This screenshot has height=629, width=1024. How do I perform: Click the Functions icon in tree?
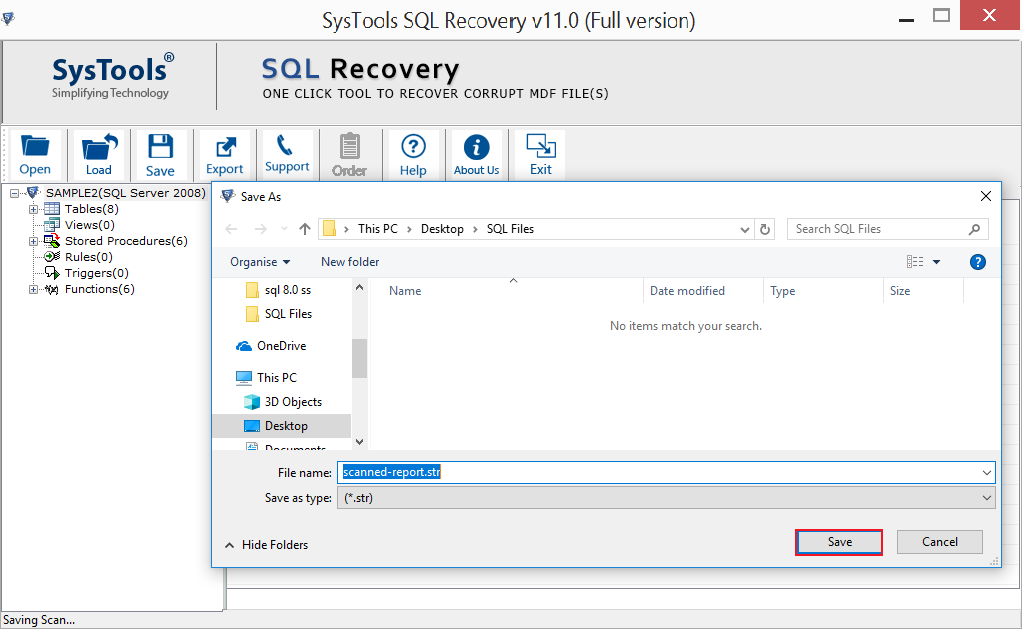click(52, 289)
